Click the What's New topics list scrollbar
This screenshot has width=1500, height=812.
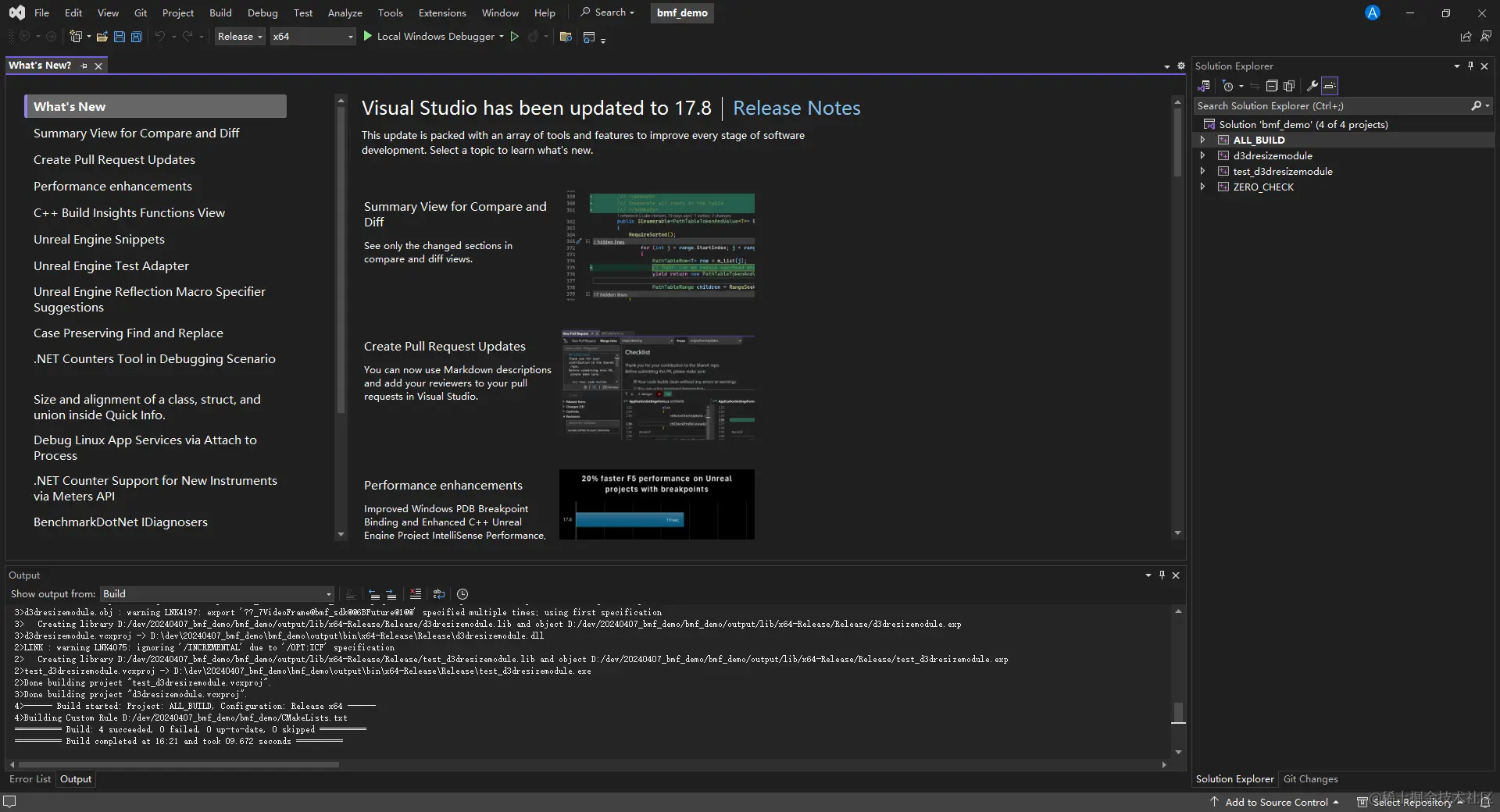(x=341, y=260)
